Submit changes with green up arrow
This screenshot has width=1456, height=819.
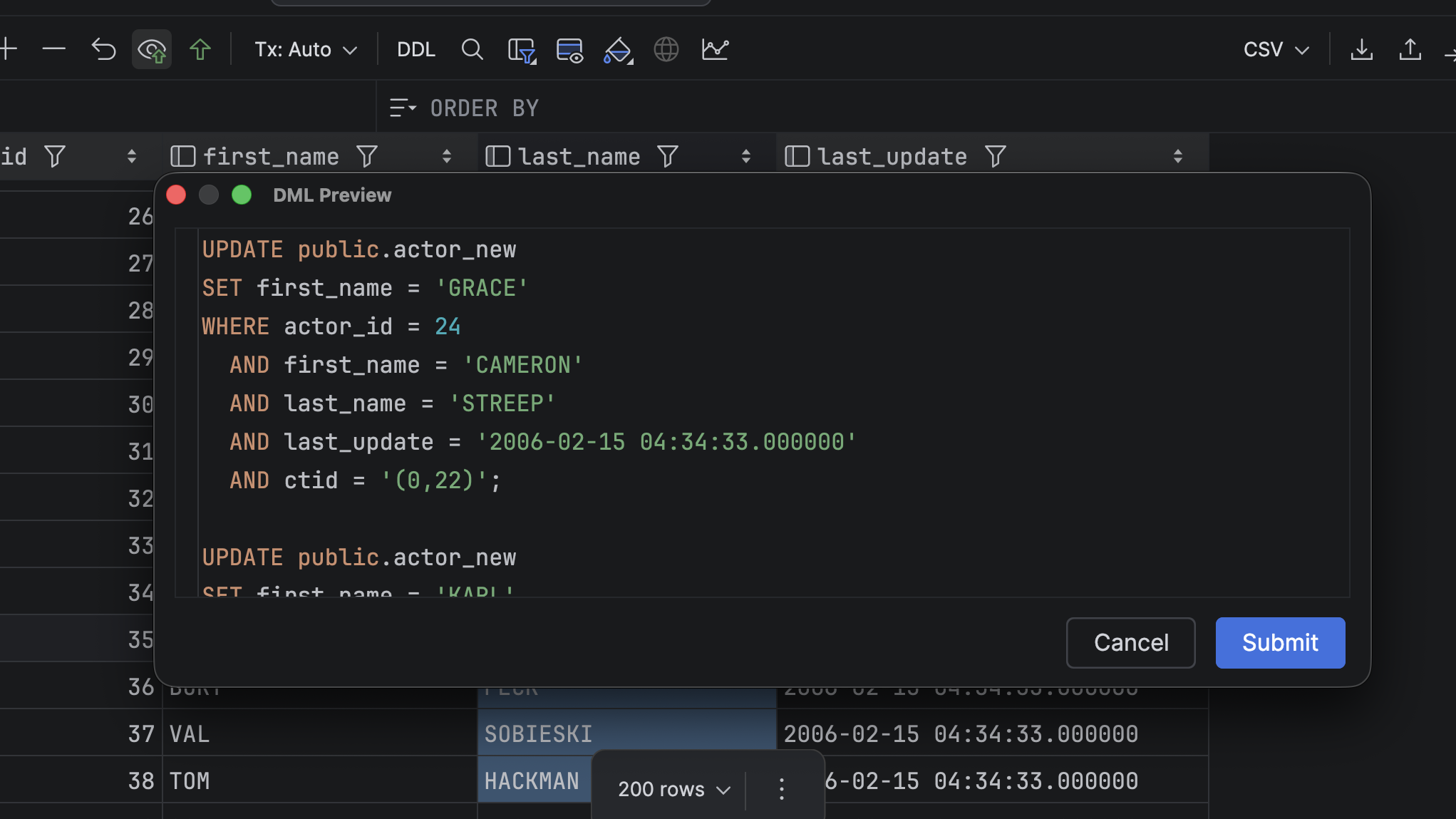pos(200,49)
